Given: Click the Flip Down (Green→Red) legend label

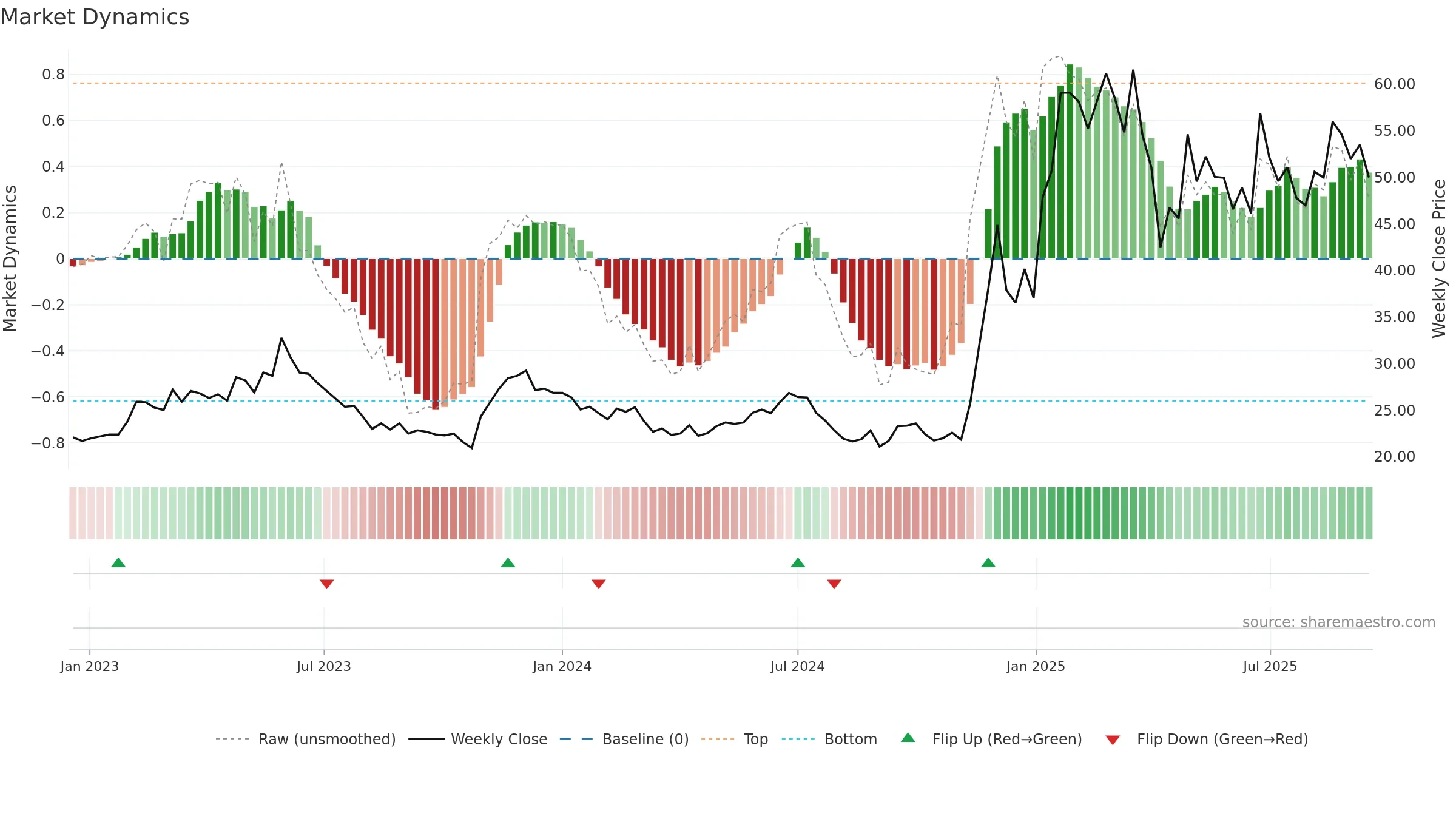Looking at the screenshot, I should [x=1222, y=739].
